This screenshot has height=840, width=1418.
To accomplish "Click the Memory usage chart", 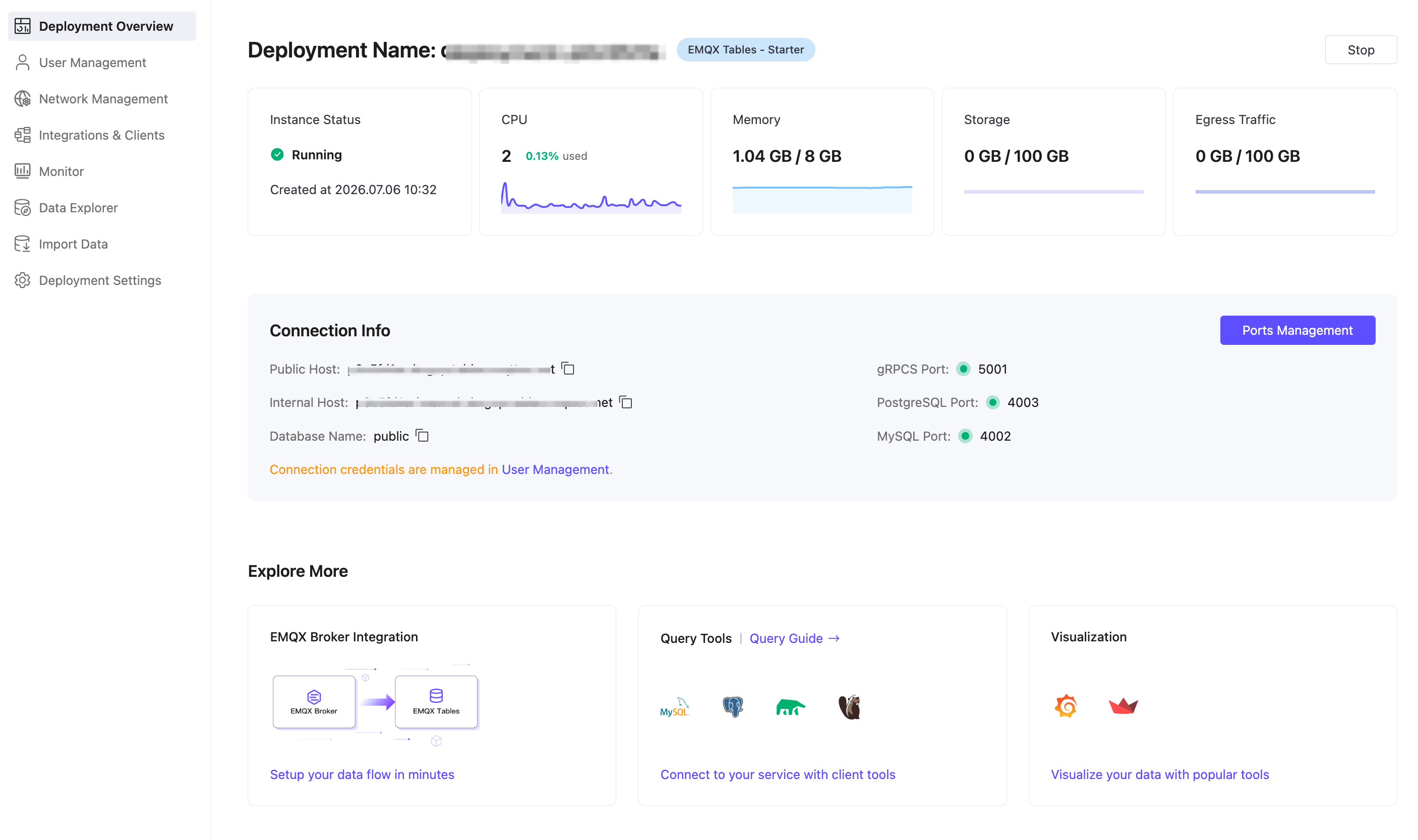I will [x=822, y=199].
